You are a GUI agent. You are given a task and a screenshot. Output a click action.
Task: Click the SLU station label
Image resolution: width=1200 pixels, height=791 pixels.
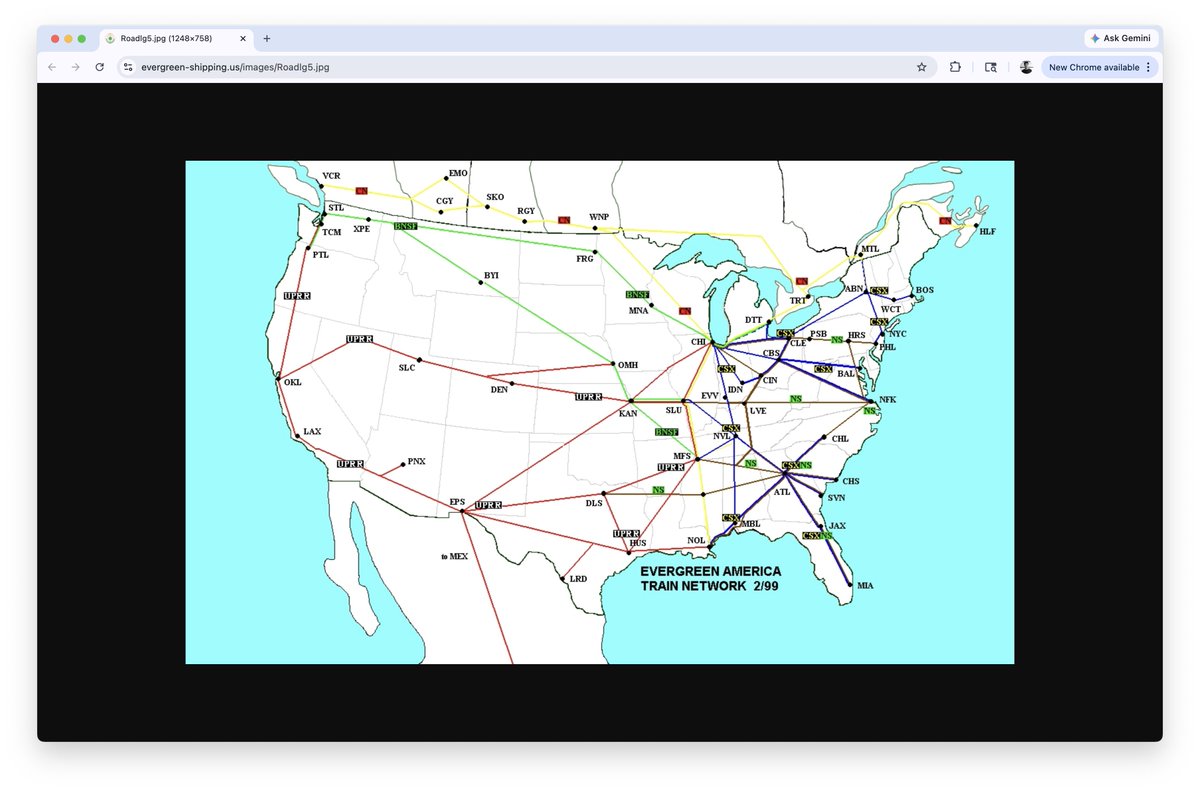coord(673,410)
